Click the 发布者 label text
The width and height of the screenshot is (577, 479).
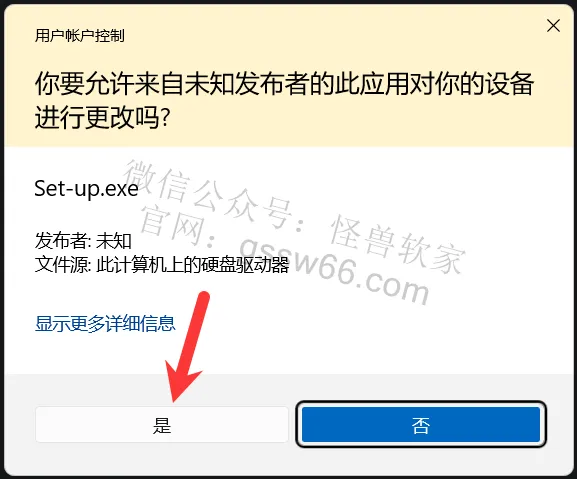tap(61, 241)
